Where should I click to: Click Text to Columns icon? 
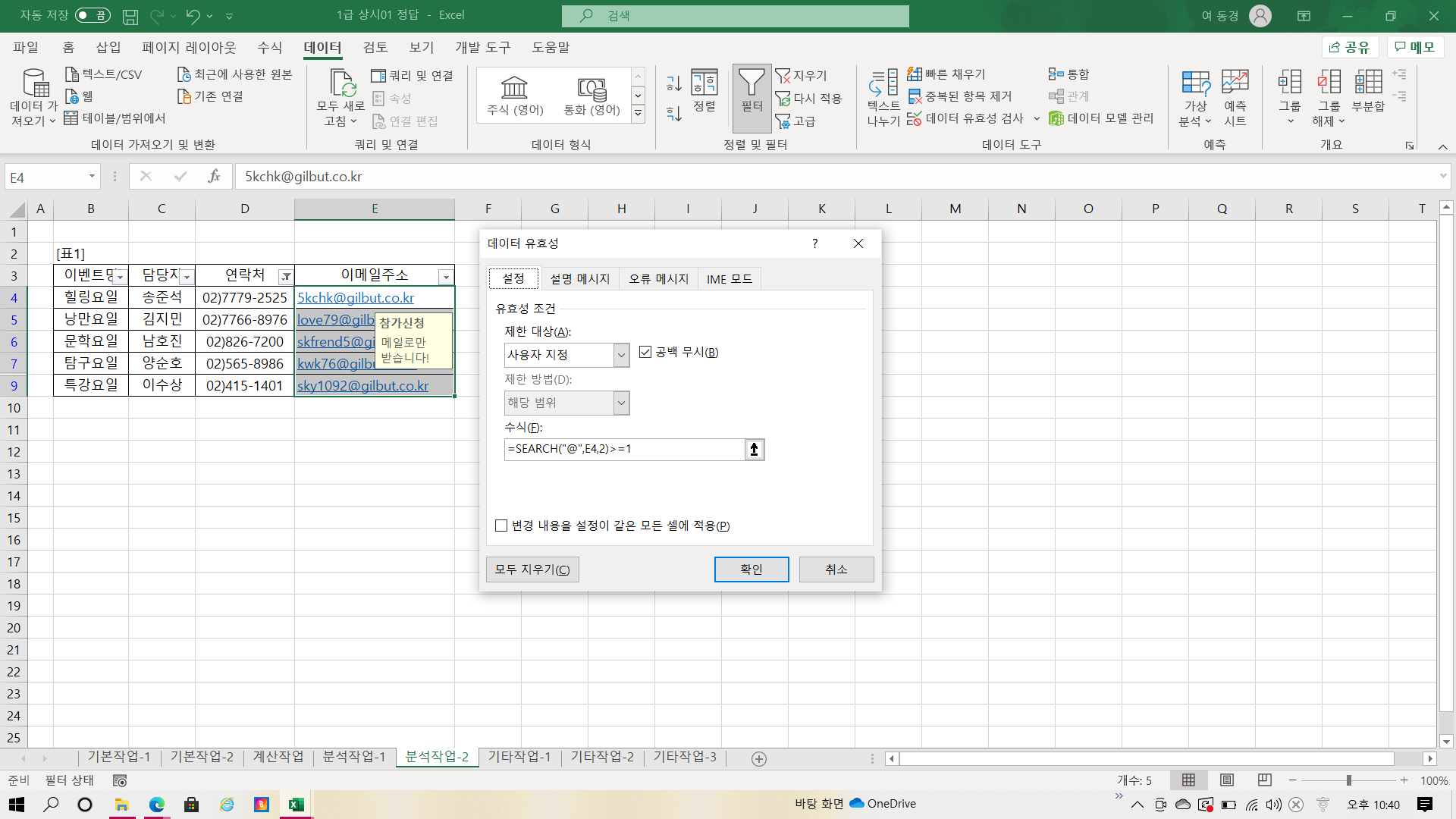tap(883, 83)
